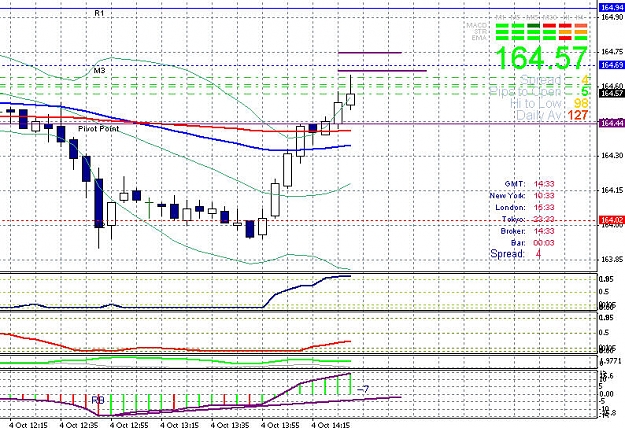Click the 4 Oct 13:55 time axis label
Image resolution: width=625 pixels, height=428 pixels.
click(281, 425)
